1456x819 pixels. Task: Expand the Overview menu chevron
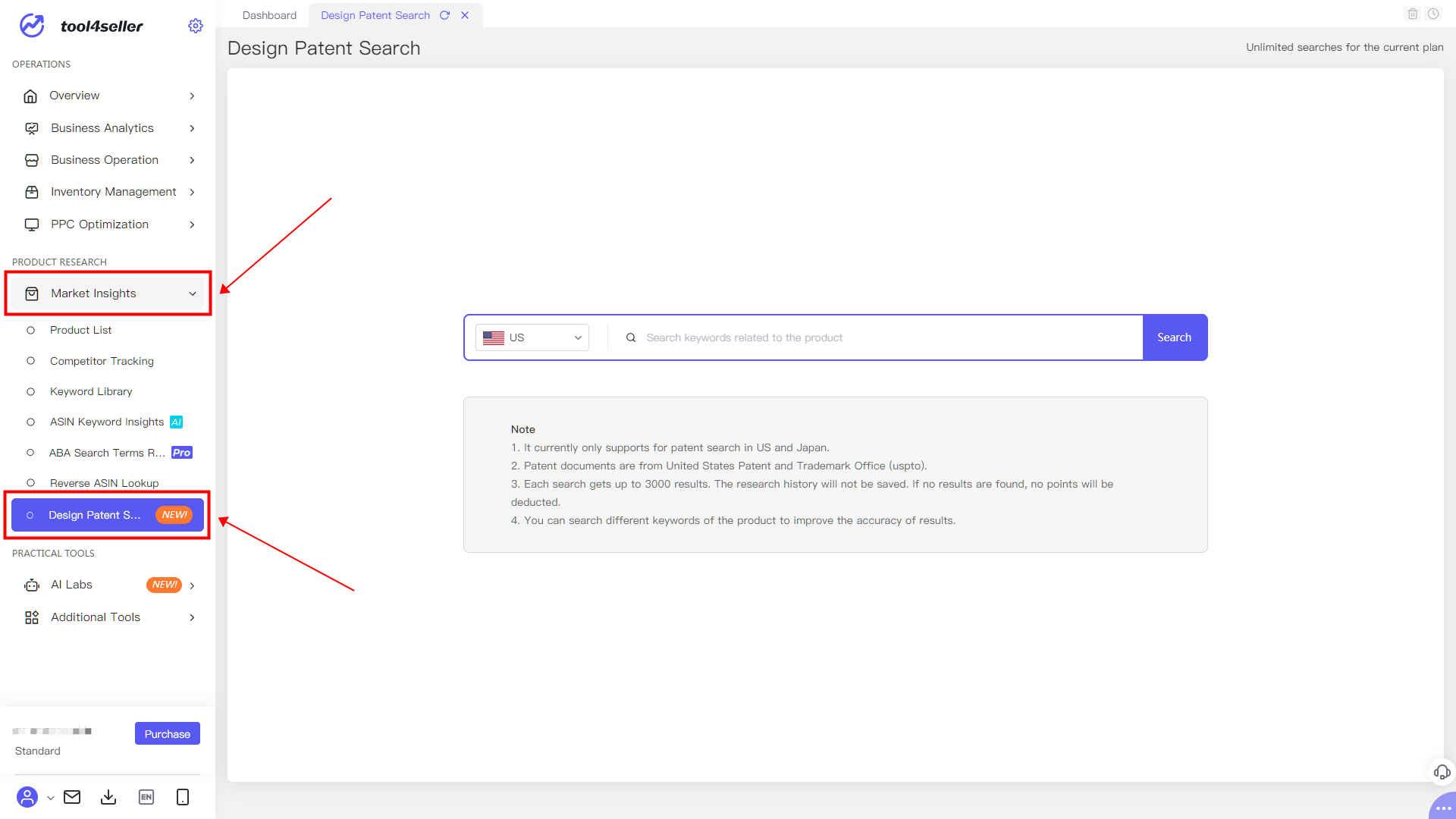pyautogui.click(x=193, y=96)
